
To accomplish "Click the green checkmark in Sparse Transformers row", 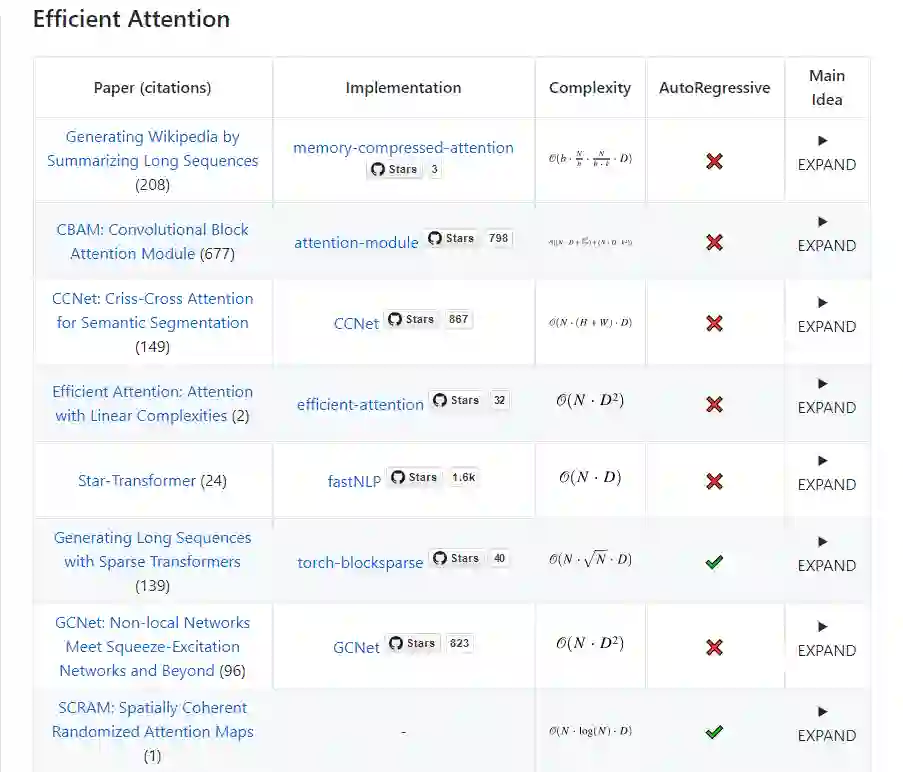I will pos(714,562).
